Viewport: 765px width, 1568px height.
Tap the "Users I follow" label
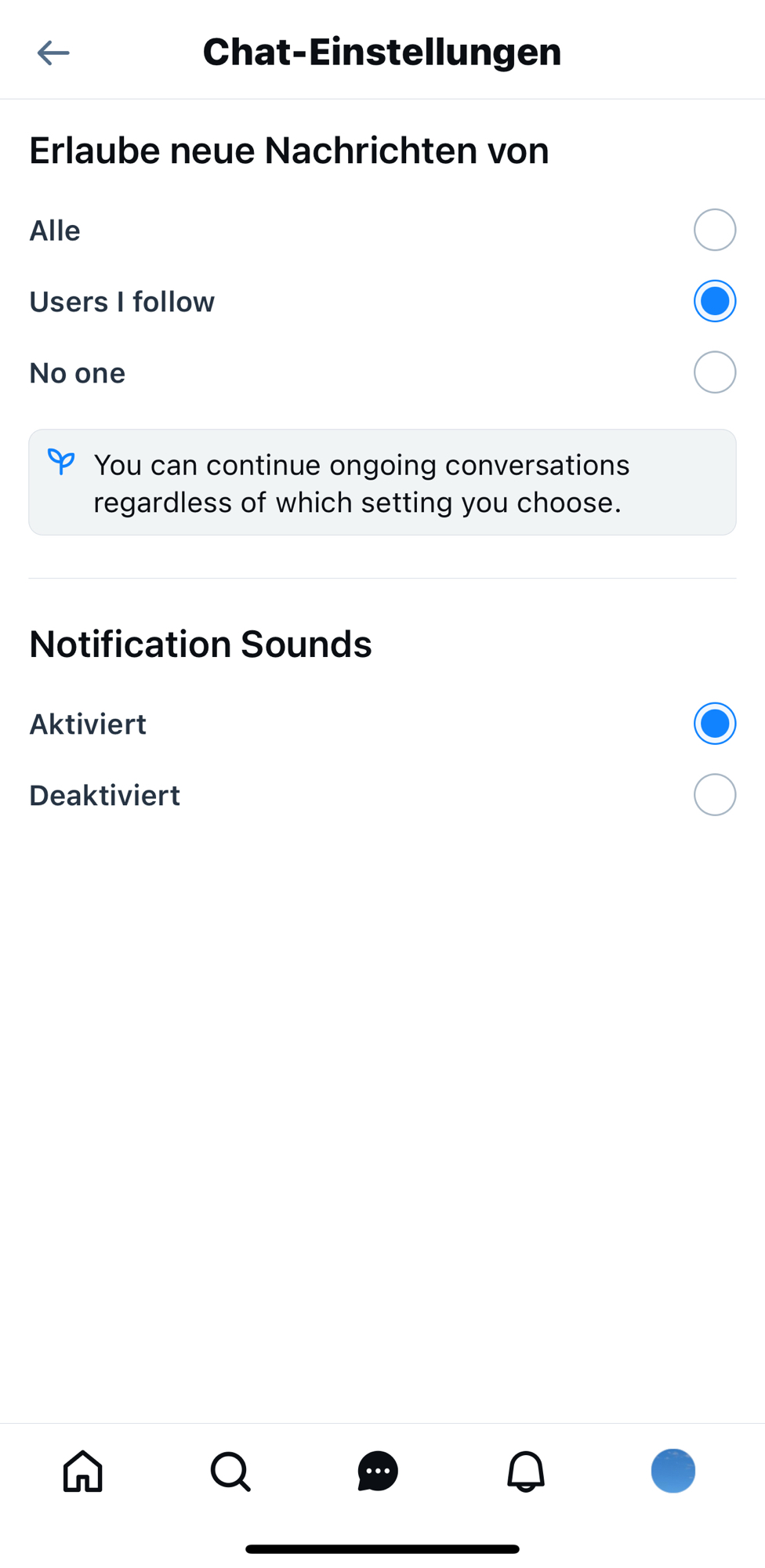coord(122,302)
